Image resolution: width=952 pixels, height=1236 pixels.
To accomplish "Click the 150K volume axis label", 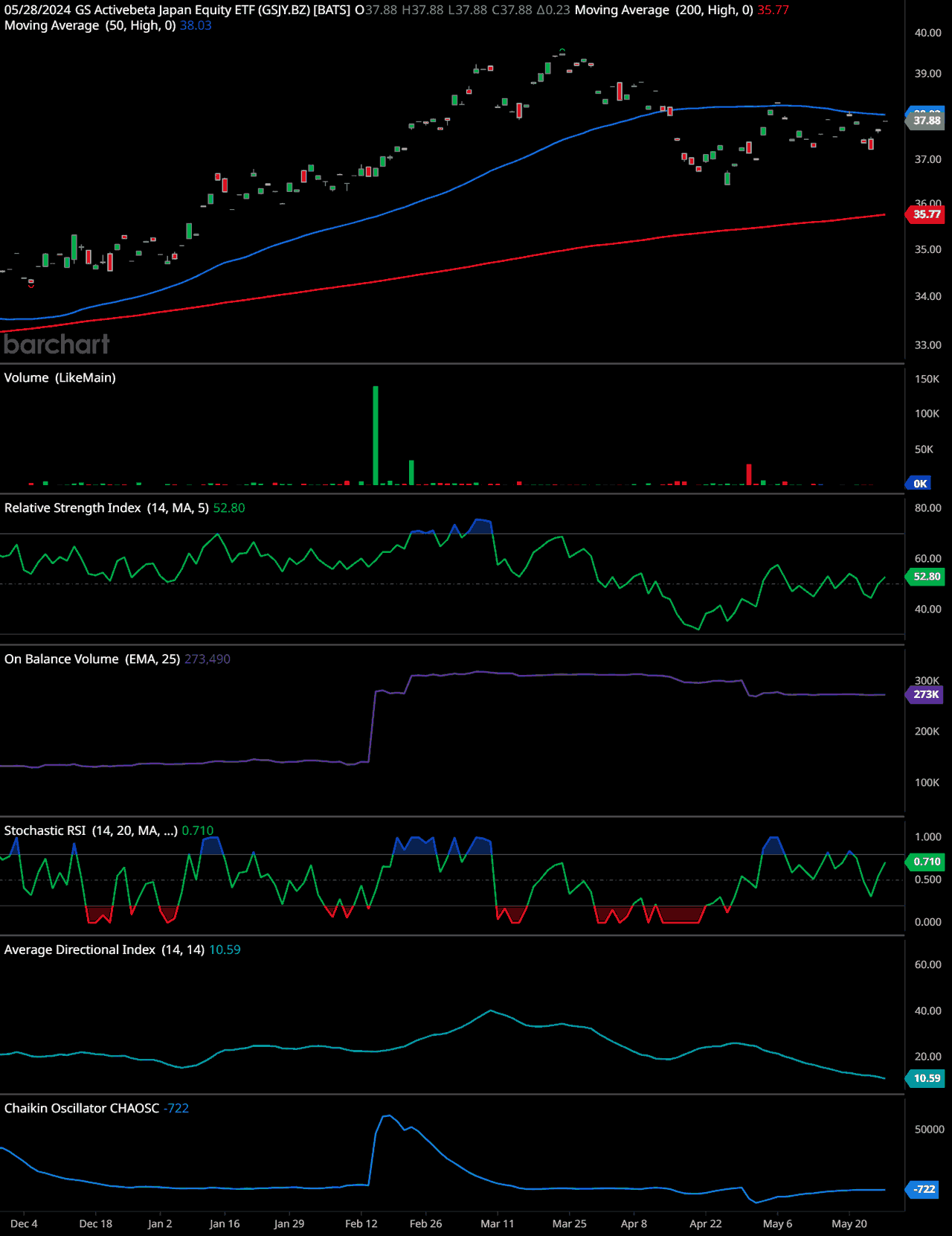I will point(927,379).
